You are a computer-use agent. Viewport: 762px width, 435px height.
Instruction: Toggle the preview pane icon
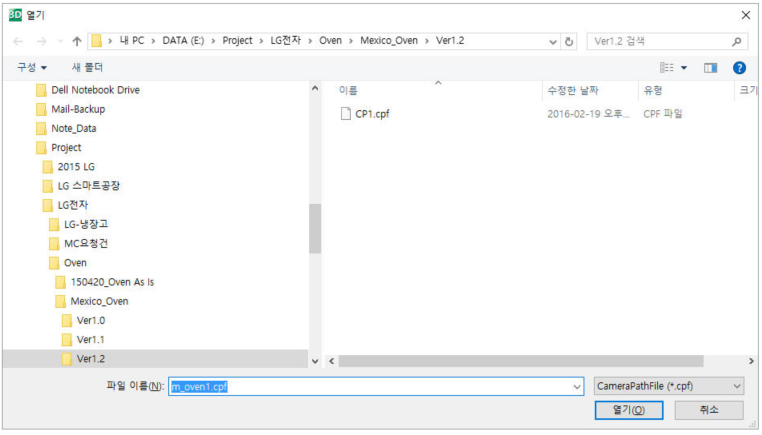[x=710, y=67]
